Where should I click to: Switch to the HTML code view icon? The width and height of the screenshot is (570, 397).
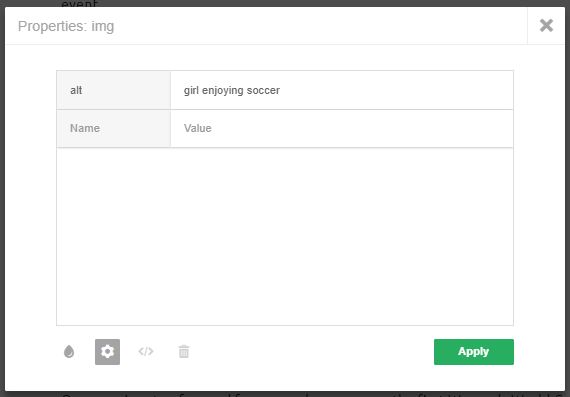(x=146, y=352)
